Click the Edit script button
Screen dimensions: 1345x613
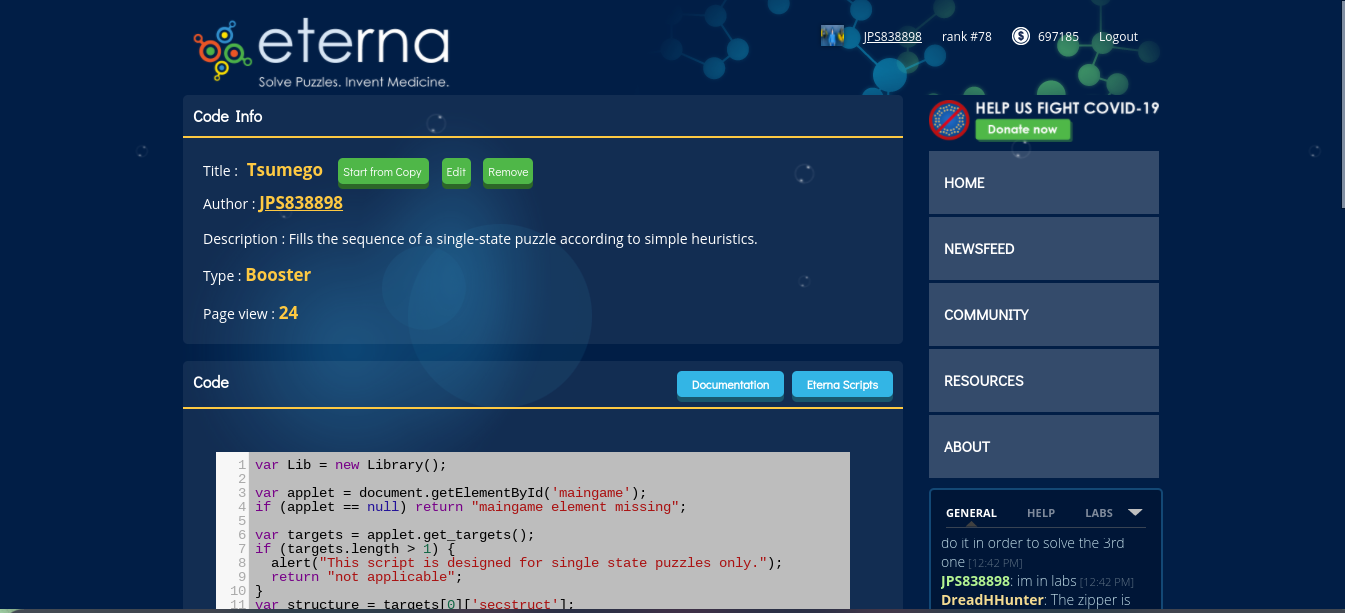click(456, 172)
